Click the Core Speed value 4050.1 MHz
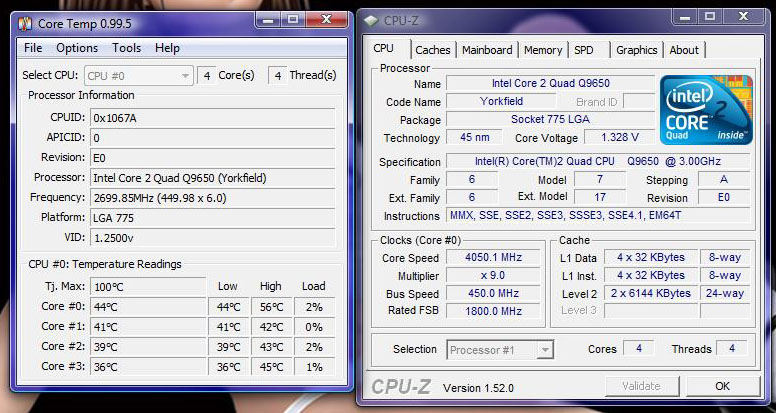Screen dimensions: 776x413 coord(493,257)
